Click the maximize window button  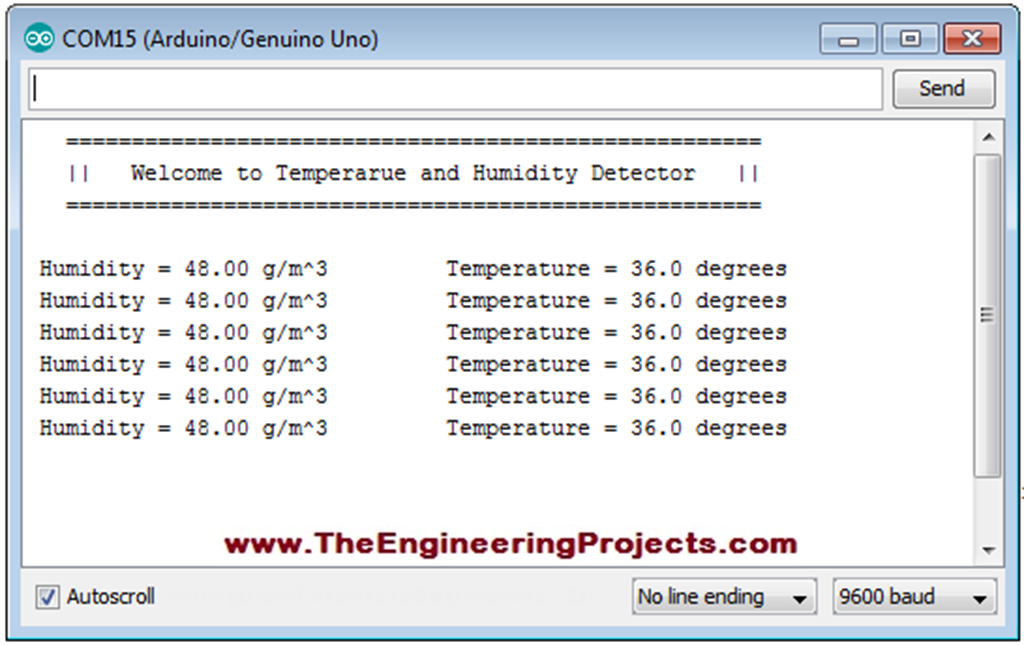click(x=910, y=39)
